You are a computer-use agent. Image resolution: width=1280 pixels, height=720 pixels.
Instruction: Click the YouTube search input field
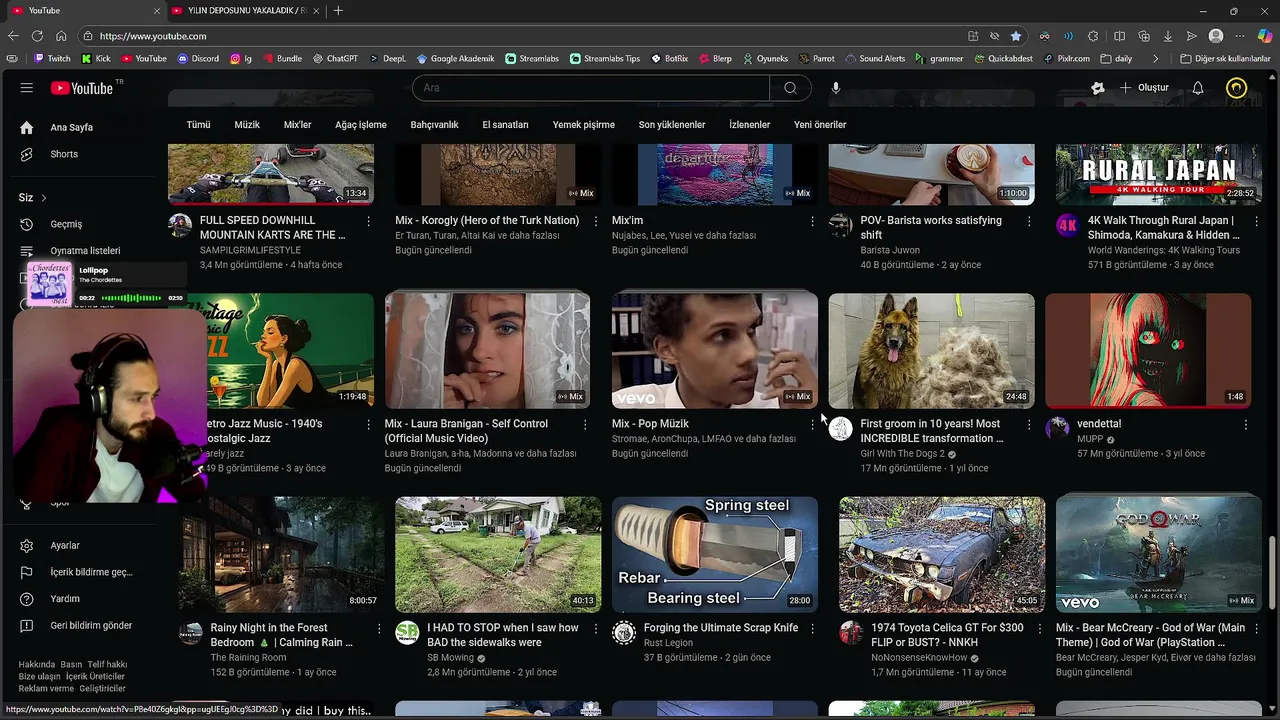(590, 88)
